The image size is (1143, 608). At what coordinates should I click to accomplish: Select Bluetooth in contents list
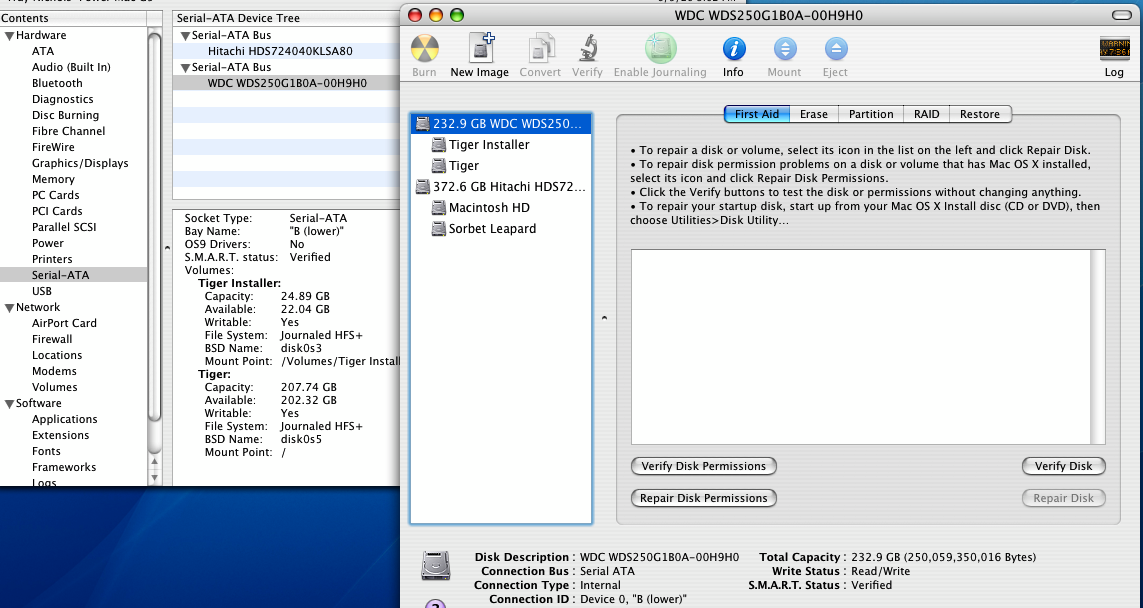click(x=58, y=83)
